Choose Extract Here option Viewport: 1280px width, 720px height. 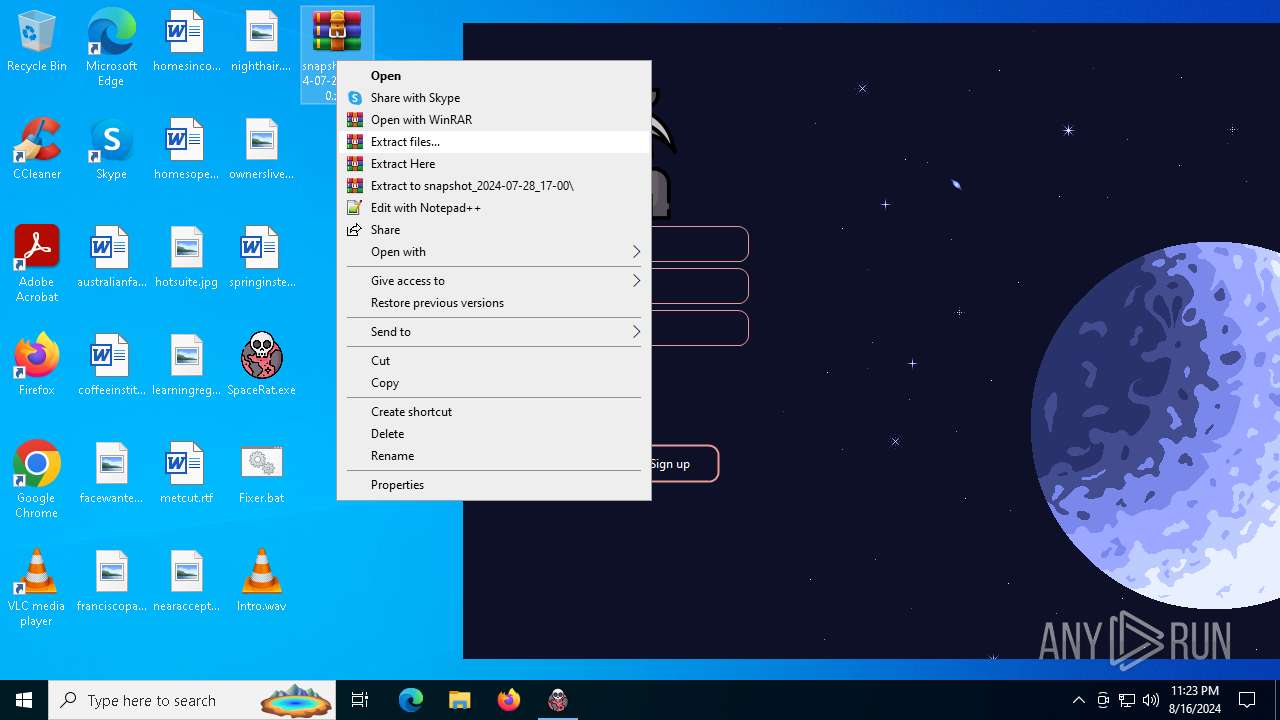(x=494, y=164)
